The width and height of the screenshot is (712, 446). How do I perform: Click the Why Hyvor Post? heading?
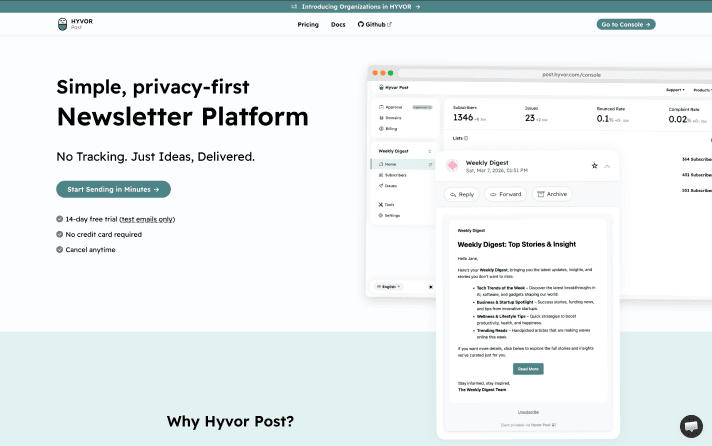click(x=230, y=421)
